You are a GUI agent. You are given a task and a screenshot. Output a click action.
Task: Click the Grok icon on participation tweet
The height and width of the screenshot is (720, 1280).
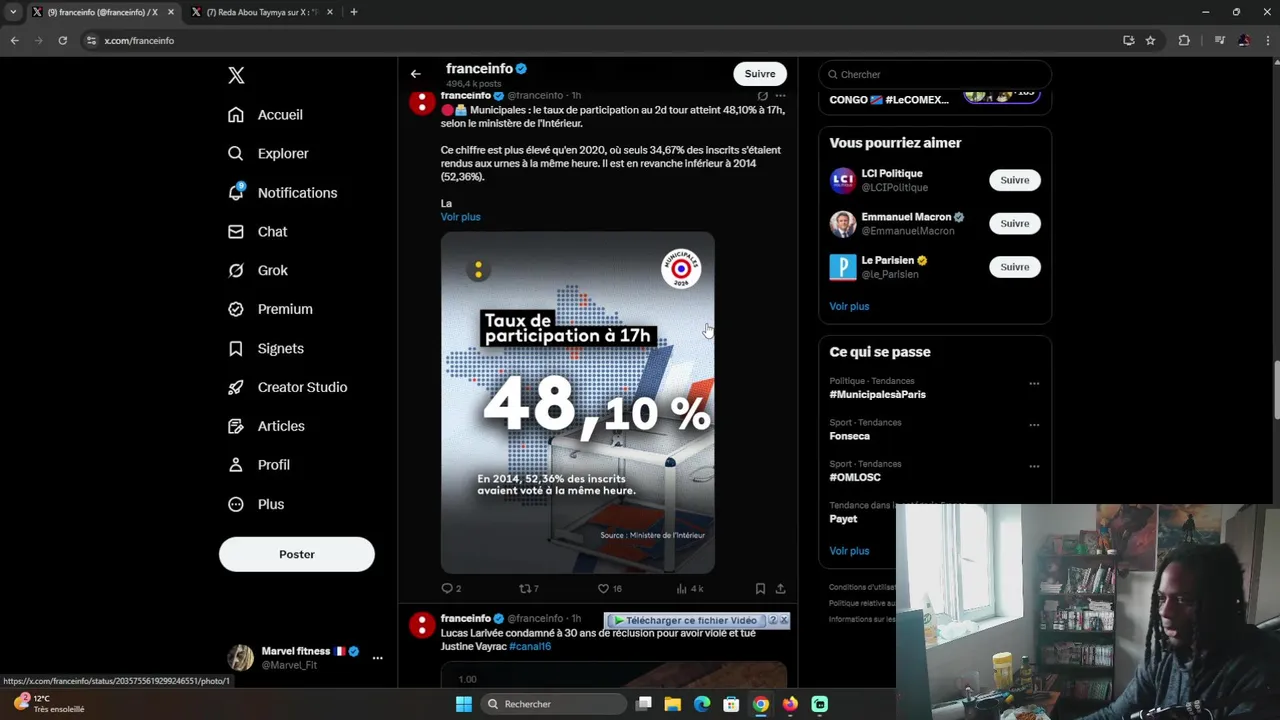tap(762, 96)
